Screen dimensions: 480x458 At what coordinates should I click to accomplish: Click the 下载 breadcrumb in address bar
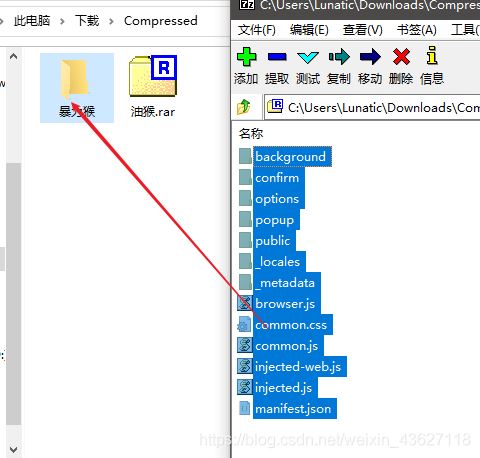pos(87,21)
